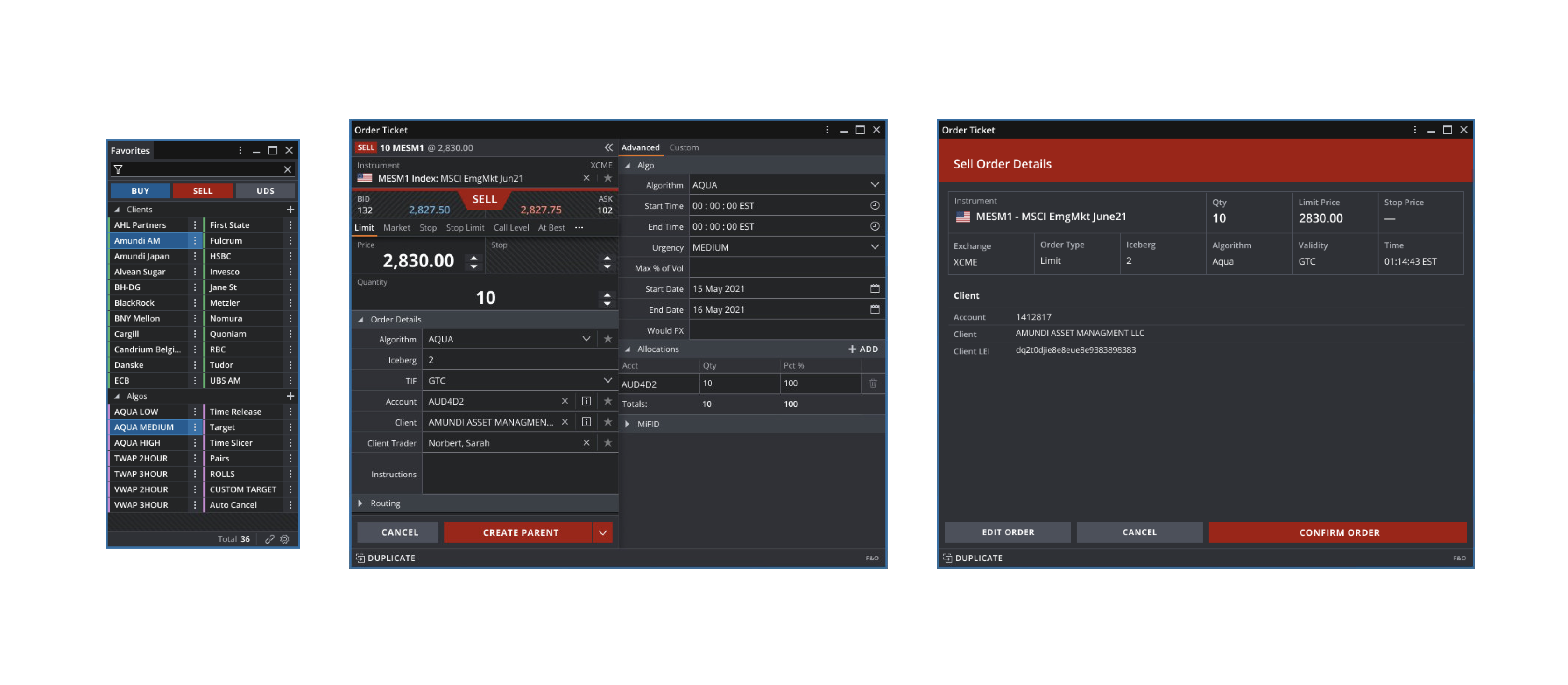Increase the Price using up stepper
This screenshot has width=1568, height=685.
click(473, 257)
